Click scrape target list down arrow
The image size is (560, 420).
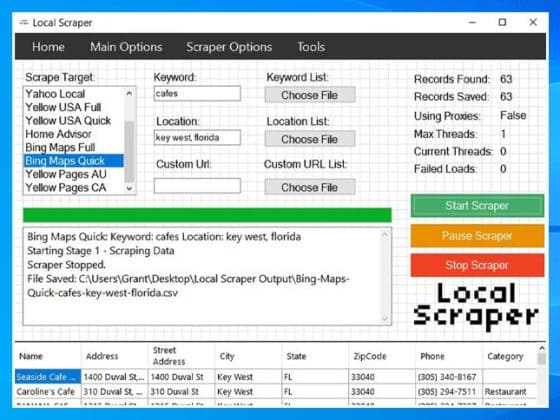(129, 188)
